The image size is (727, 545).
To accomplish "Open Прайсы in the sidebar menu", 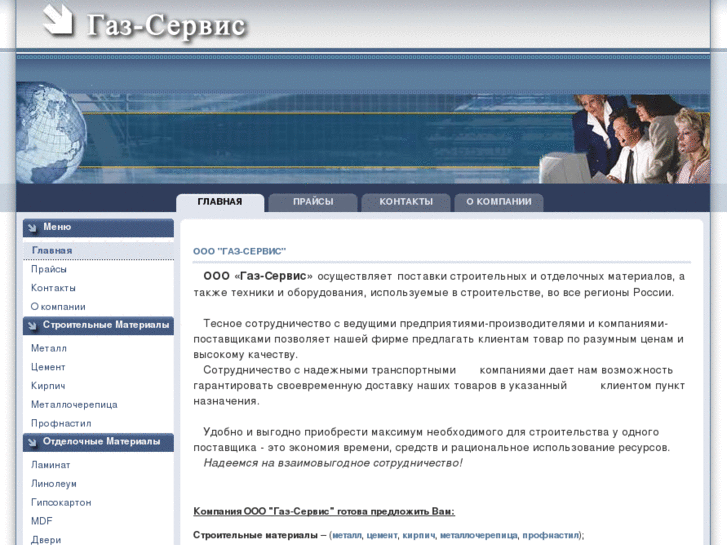I will click(x=49, y=269).
